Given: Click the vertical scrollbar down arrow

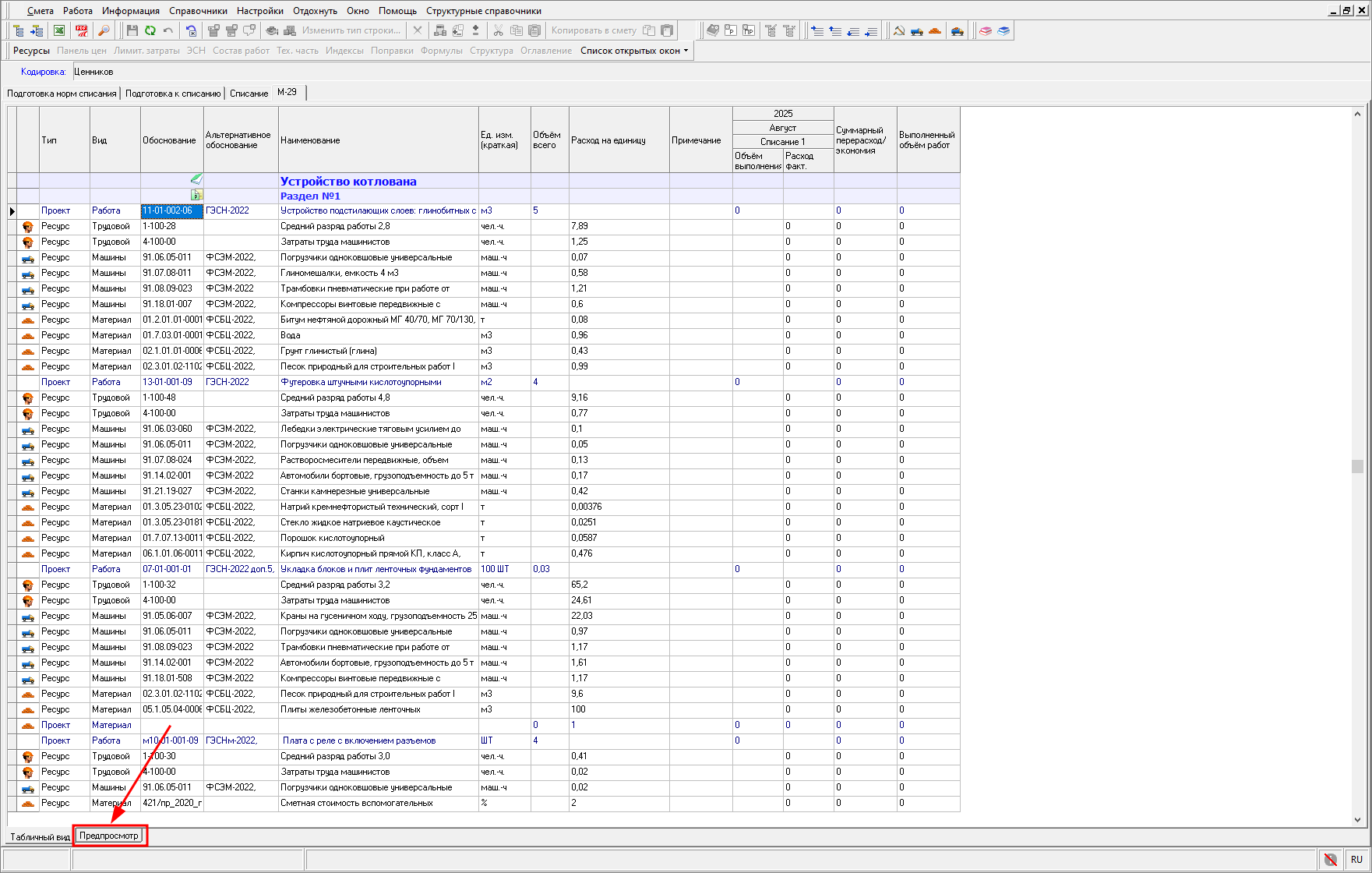Looking at the screenshot, I should pos(1357,819).
